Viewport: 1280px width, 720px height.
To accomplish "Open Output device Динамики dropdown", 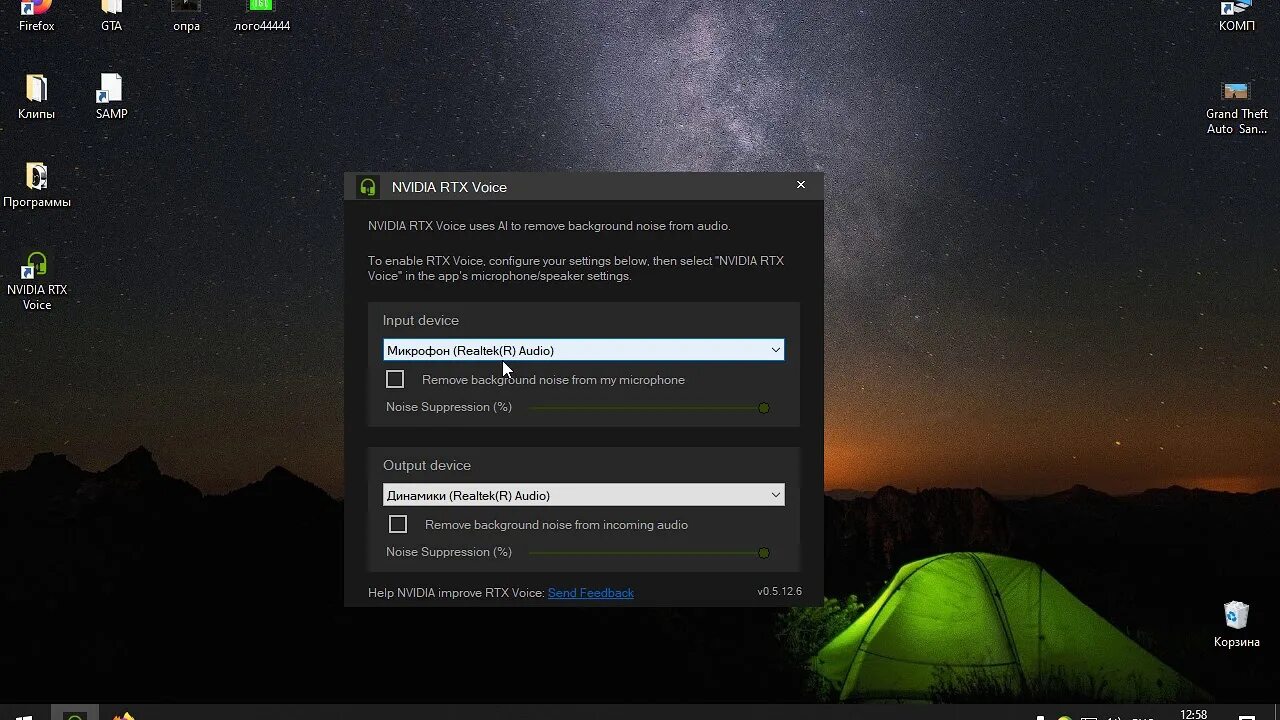I will (583, 495).
